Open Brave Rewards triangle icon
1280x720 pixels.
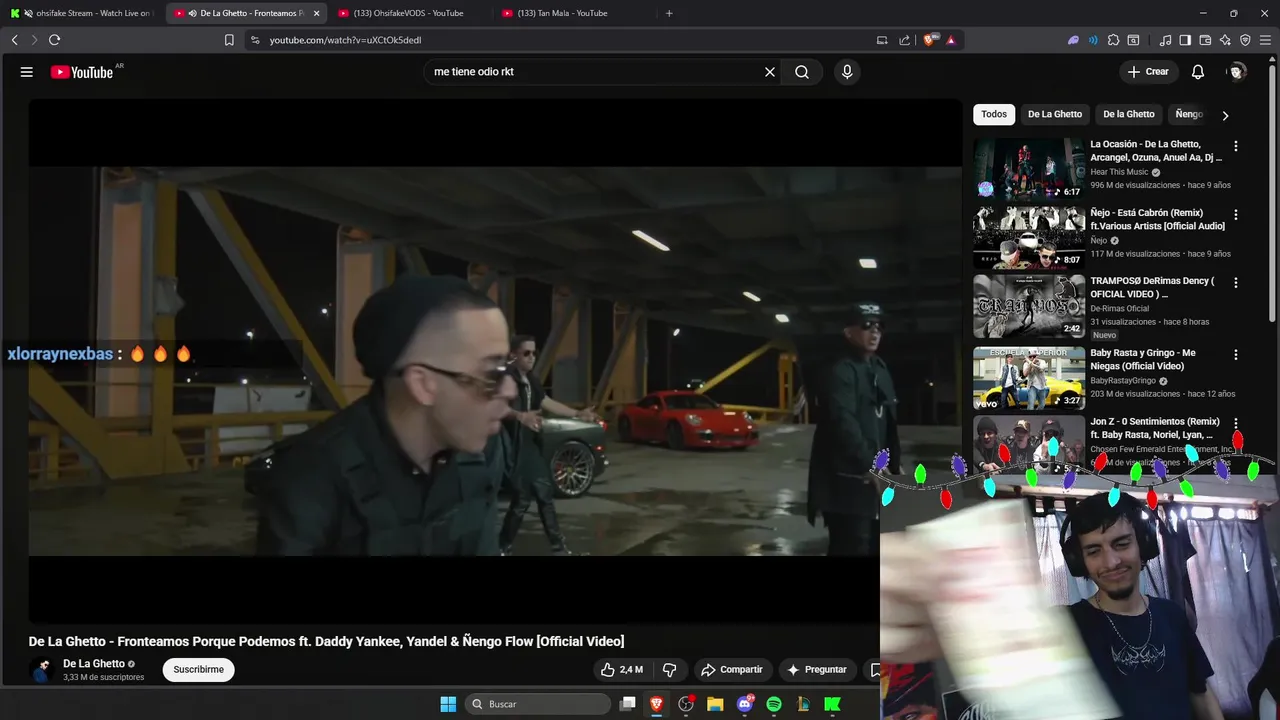click(951, 40)
